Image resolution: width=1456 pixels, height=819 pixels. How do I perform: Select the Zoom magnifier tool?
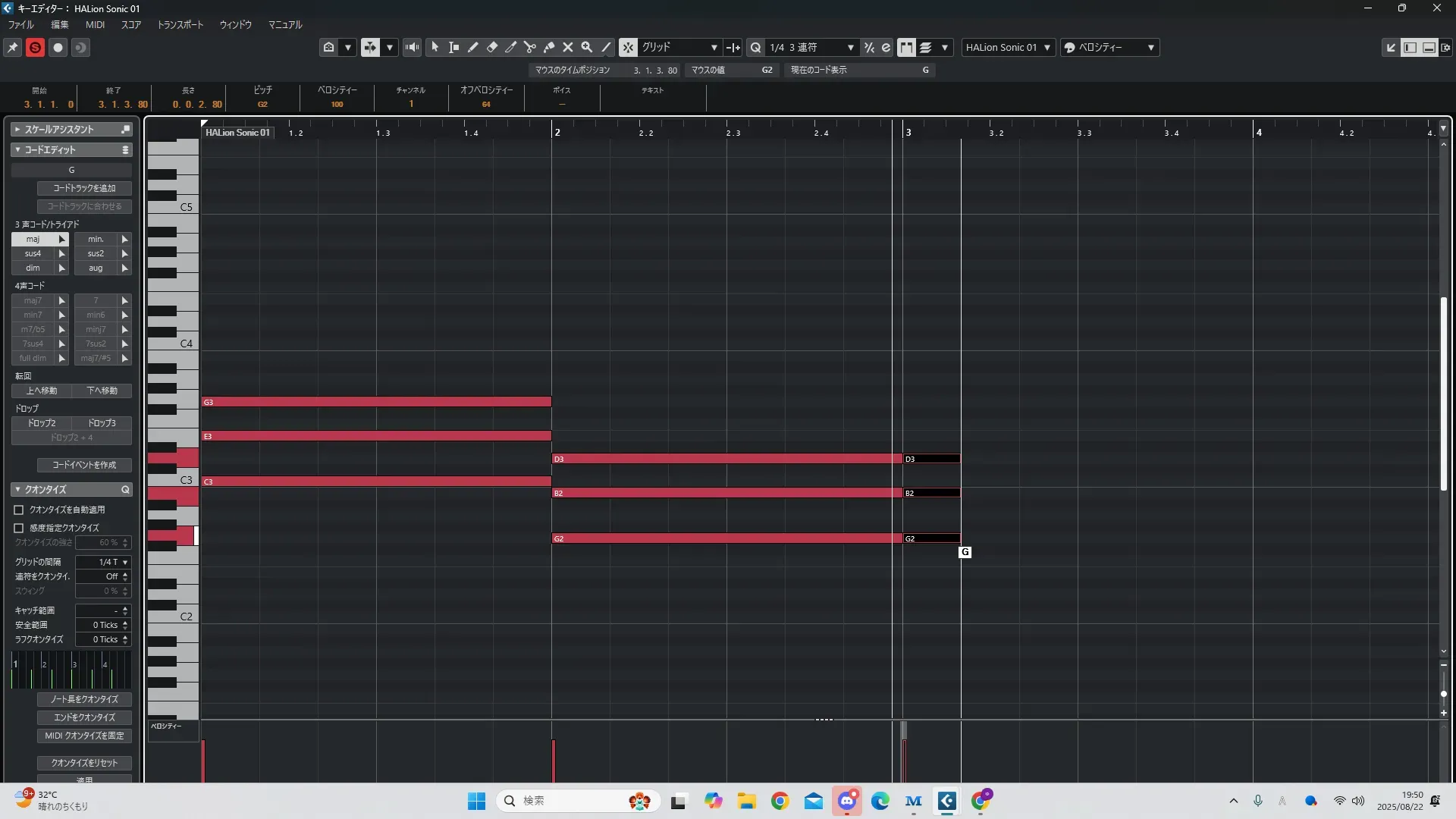coord(587,47)
